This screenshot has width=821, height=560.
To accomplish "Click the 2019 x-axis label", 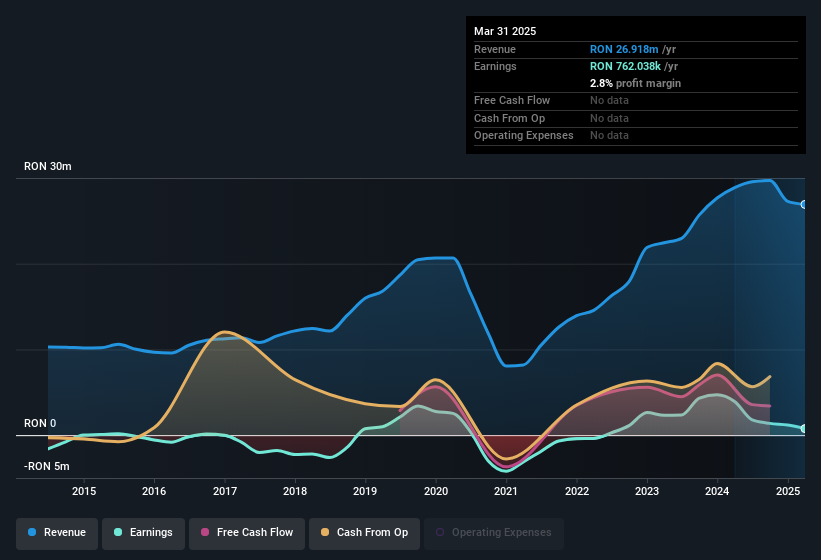I will (x=365, y=491).
